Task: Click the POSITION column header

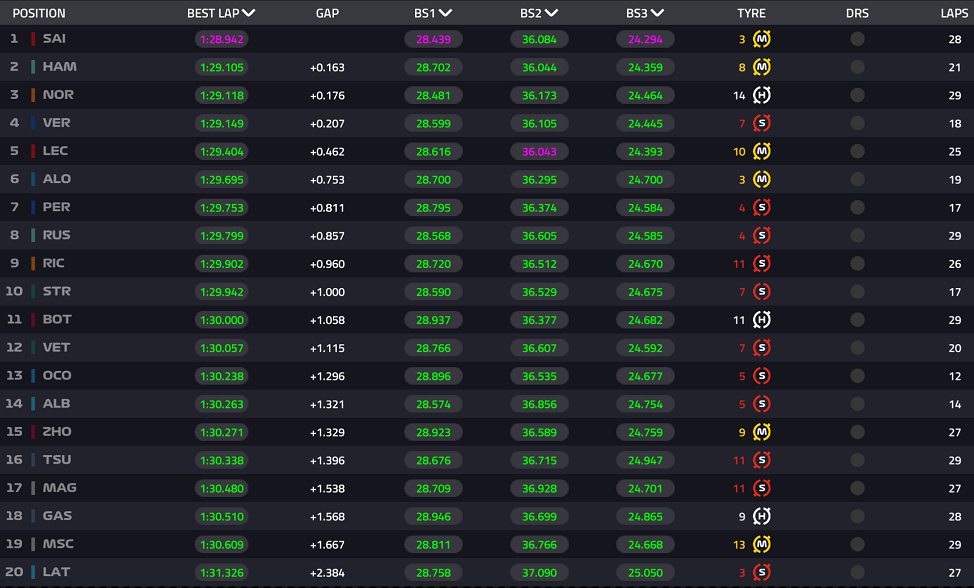Action: (39, 13)
